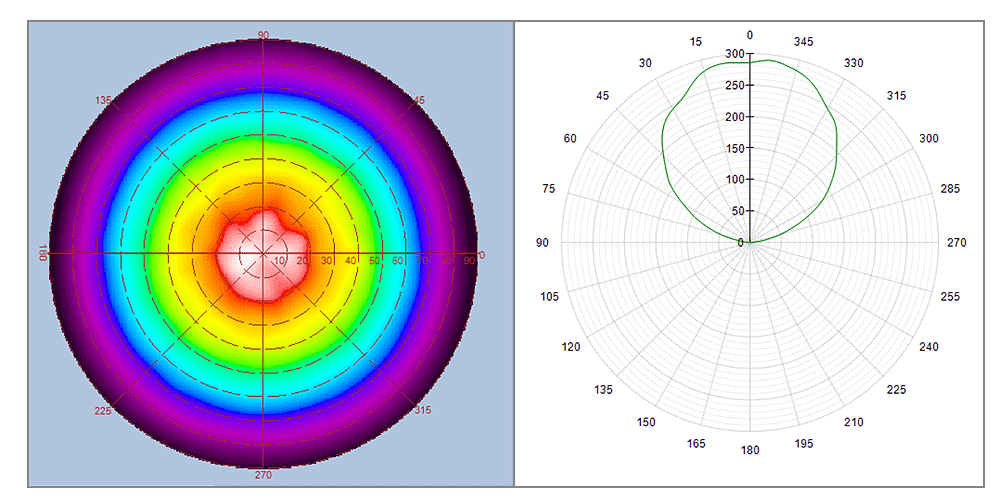Click the 165 degree label on the polar chart
The width and height of the screenshot is (995, 504).
tap(696, 443)
